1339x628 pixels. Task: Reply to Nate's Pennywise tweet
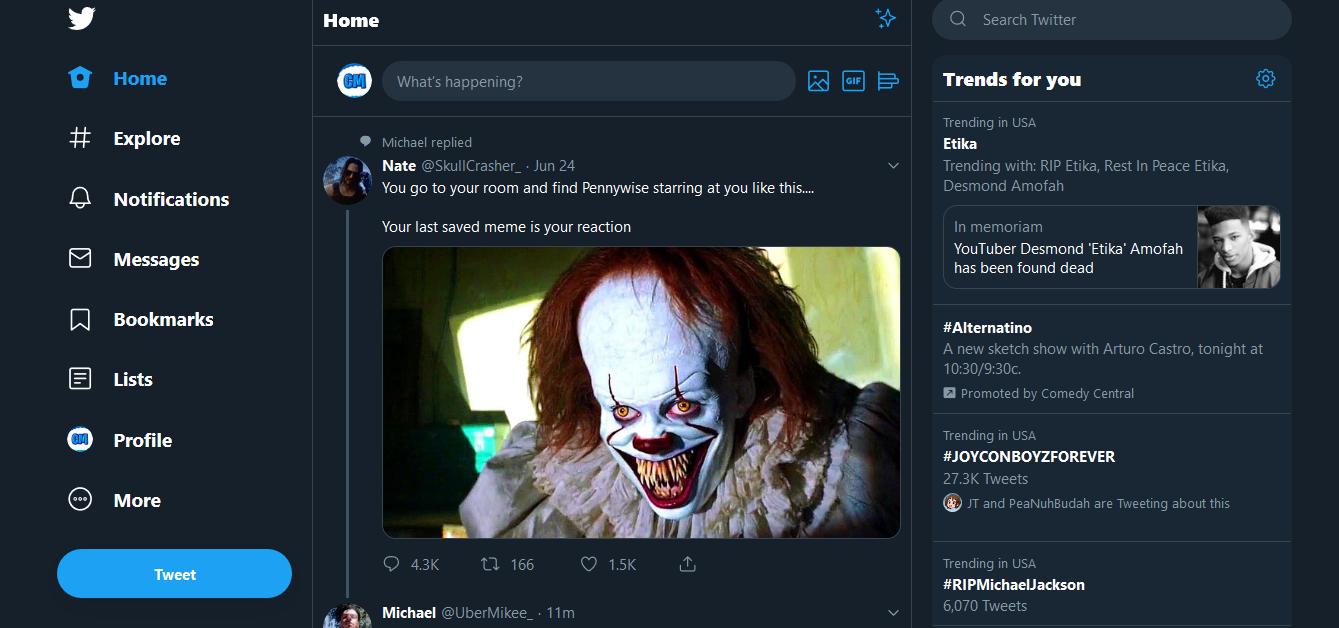click(391, 564)
